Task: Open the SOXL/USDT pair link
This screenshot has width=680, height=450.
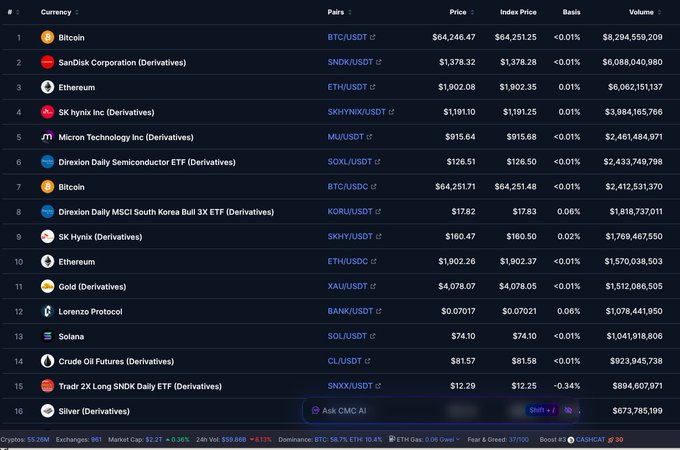Action: coord(350,162)
